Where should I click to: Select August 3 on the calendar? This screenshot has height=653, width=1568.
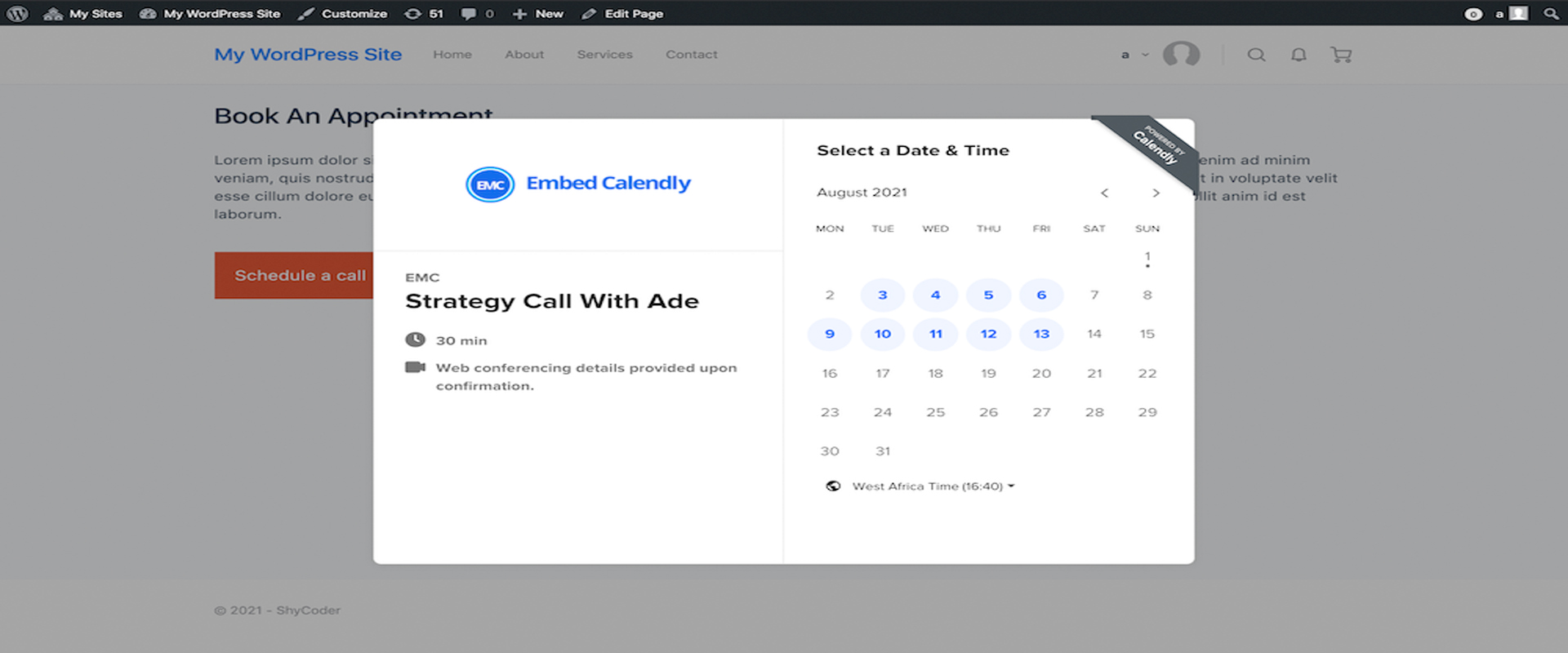[883, 295]
